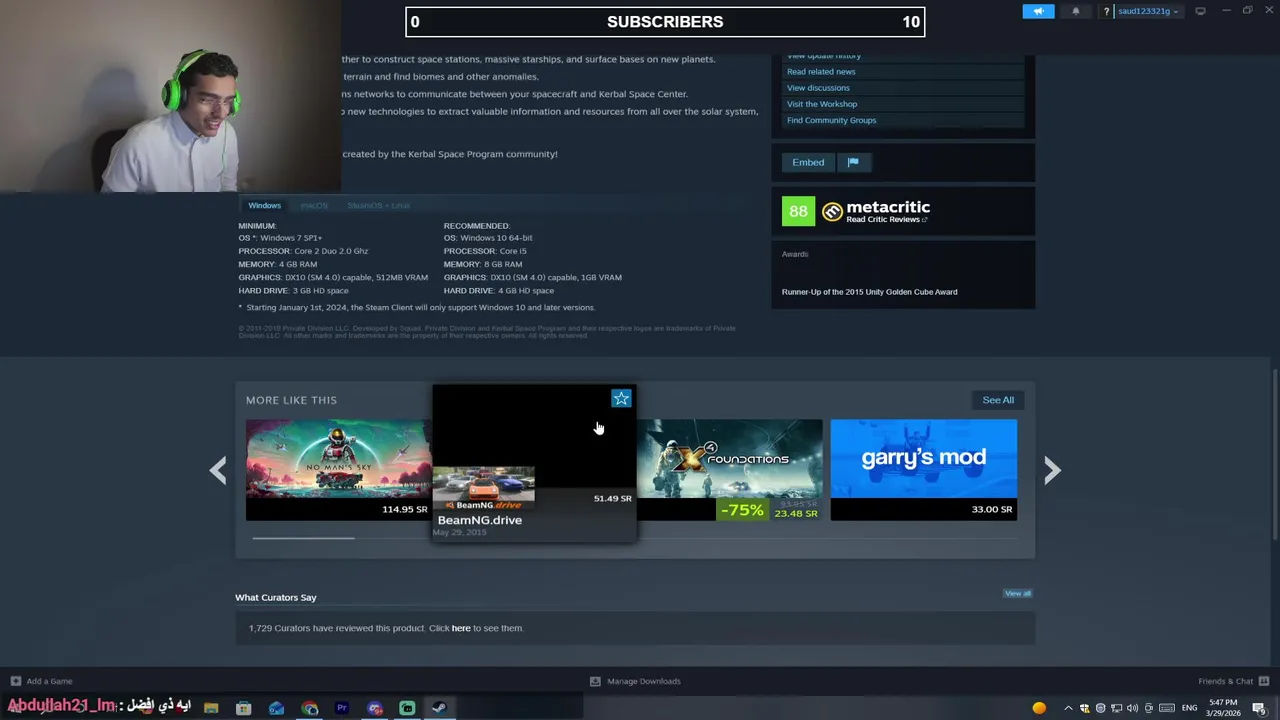Screen dimensions: 1280x720
Task: Open Visit the Workshop link
Action: coord(822,104)
